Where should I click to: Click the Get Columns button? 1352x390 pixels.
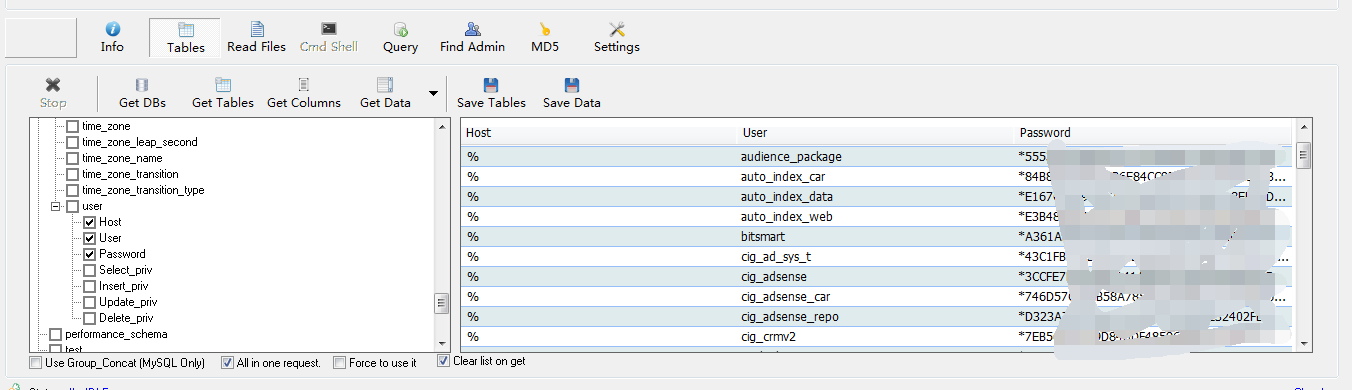coord(303,93)
